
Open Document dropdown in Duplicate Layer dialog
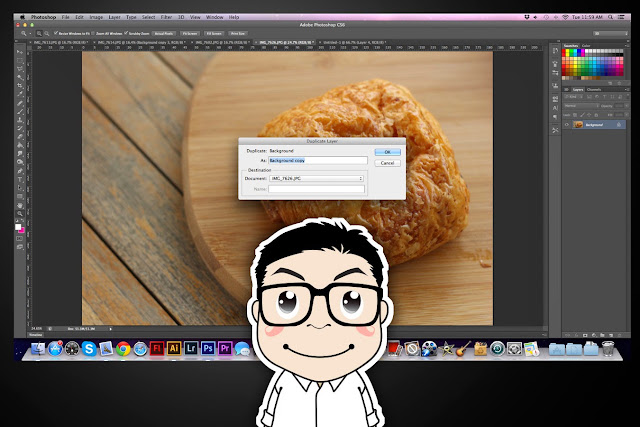pos(316,178)
